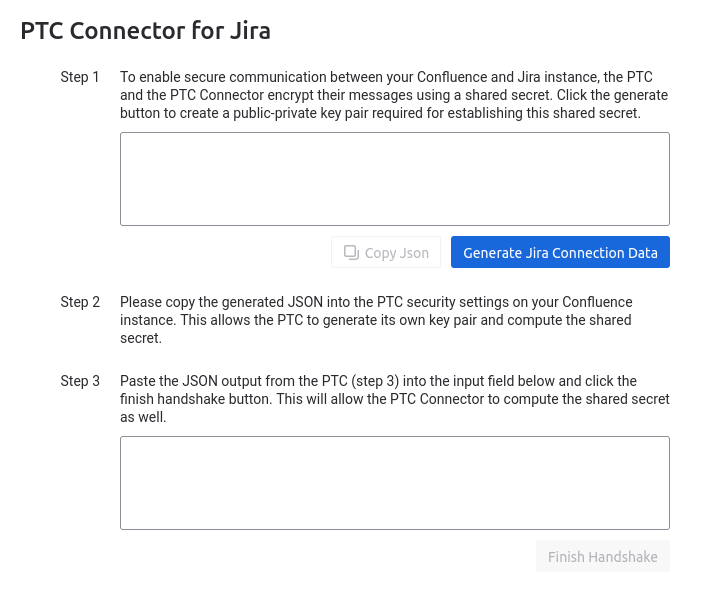Click text line starting "To enable secure communication"
The height and width of the screenshot is (595, 702).
[x=386, y=77]
